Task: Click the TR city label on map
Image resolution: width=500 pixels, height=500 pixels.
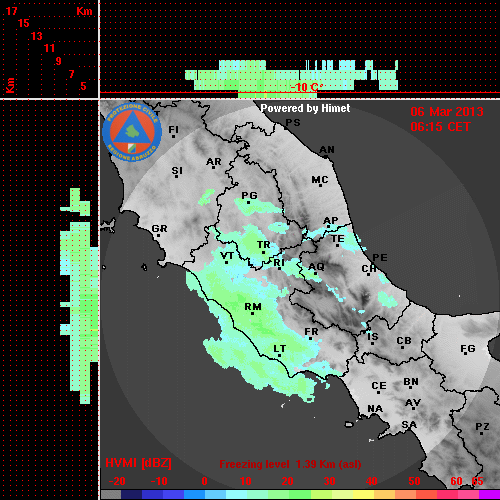Action: coord(263,245)
